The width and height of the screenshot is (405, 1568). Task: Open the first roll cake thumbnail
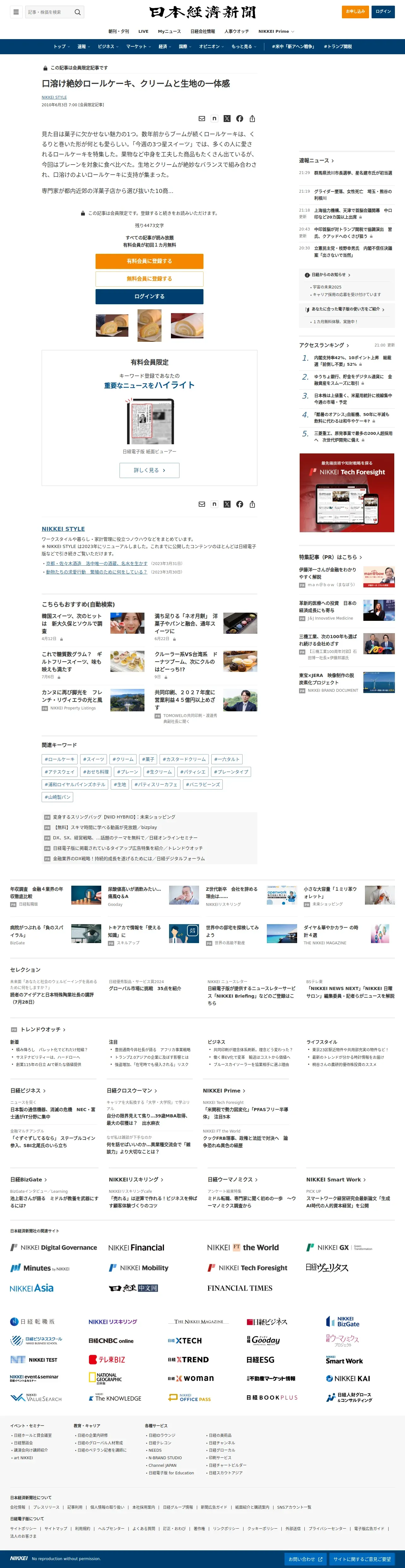click(112, 326)
